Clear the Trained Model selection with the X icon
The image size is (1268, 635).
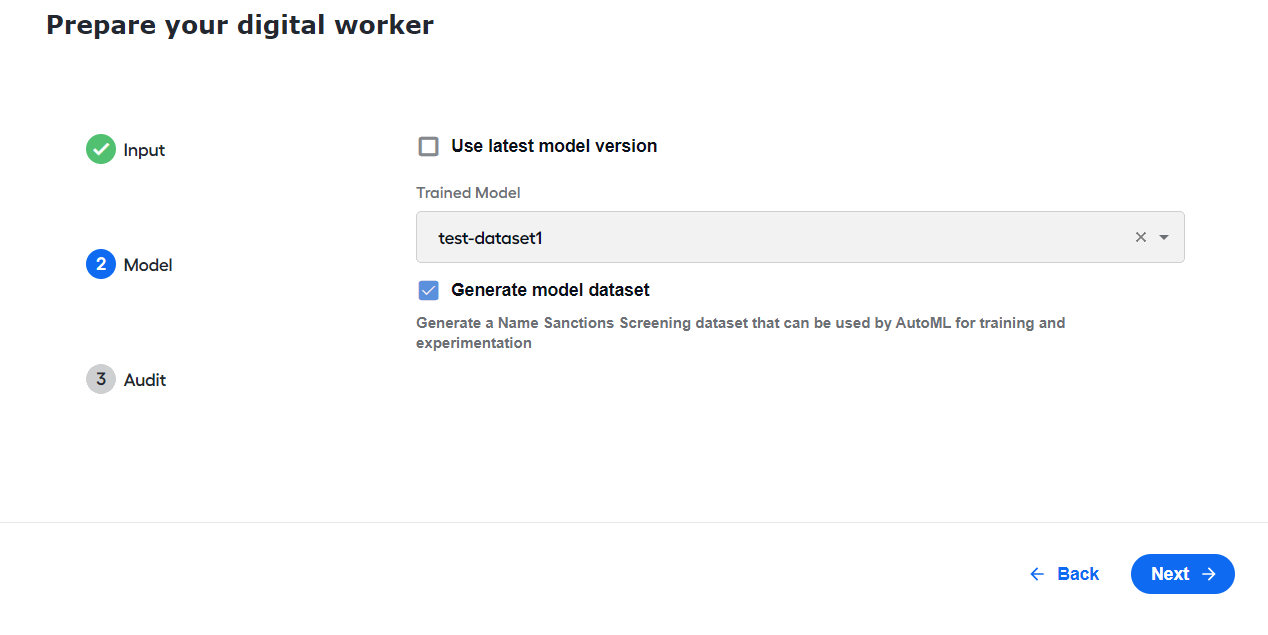(x=1141, y=237)
